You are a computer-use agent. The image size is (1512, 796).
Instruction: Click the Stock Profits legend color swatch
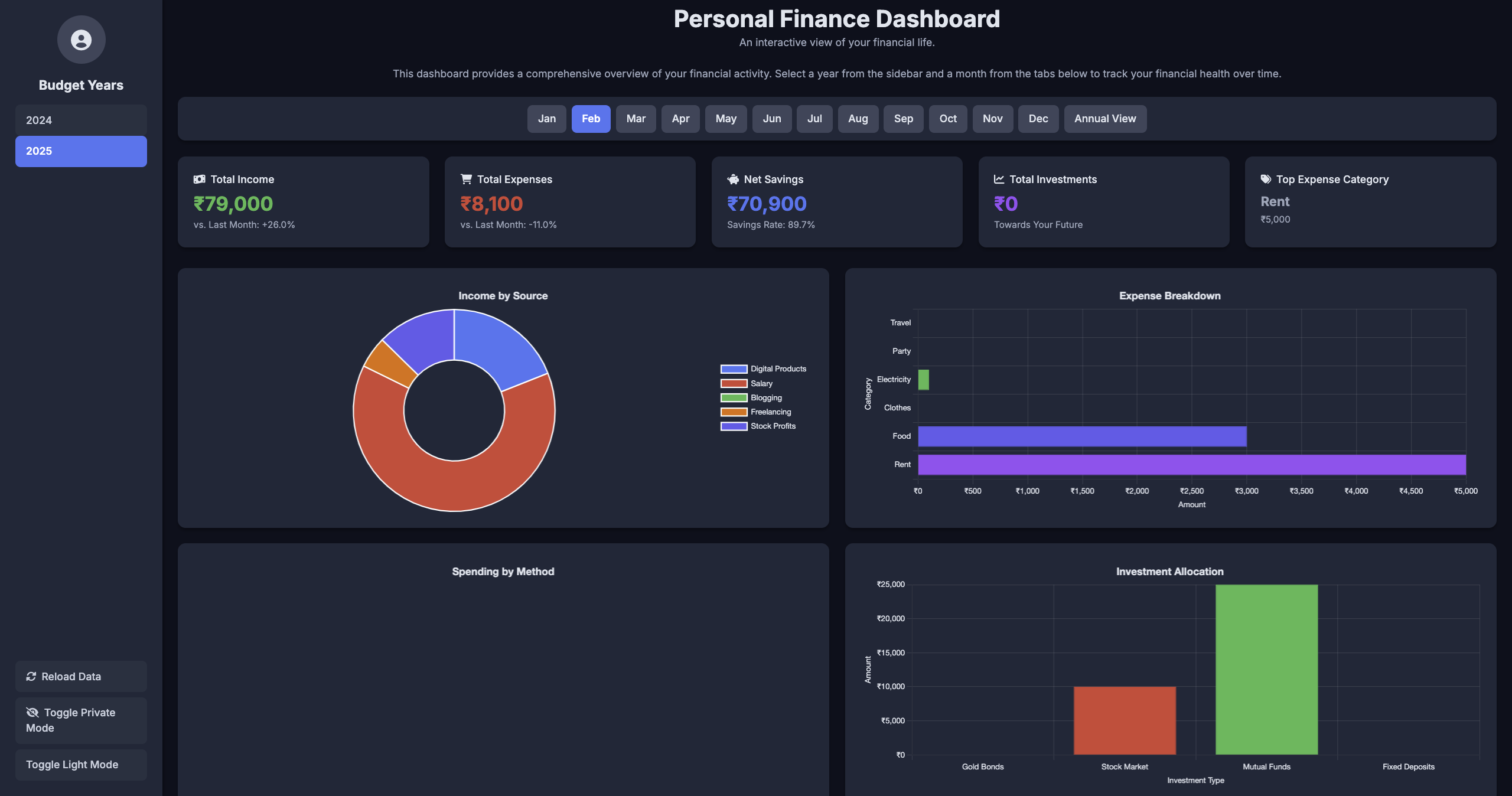(x=734, y=426)
